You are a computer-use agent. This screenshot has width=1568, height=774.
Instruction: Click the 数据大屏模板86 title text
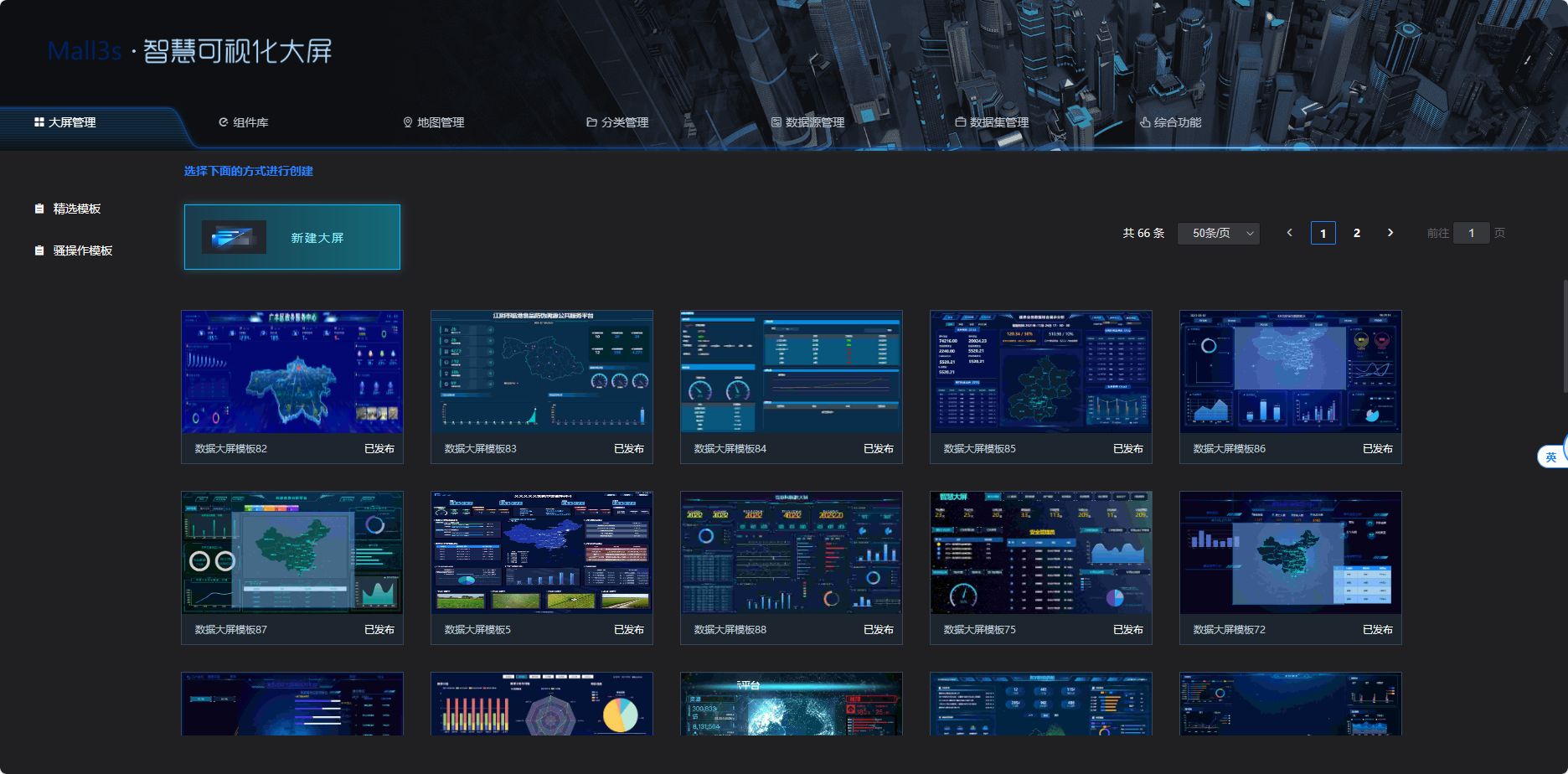tap(1230, 449)
